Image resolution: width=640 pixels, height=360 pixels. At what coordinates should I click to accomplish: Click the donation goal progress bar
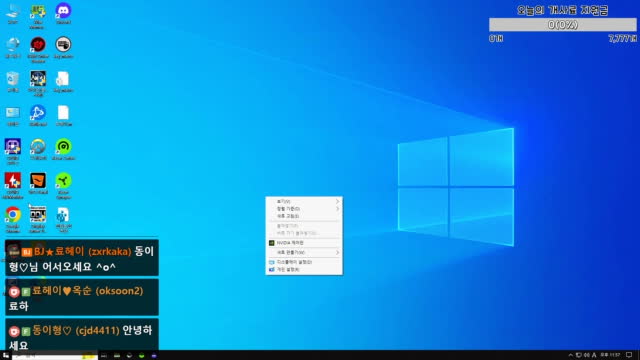coord(562,25)
